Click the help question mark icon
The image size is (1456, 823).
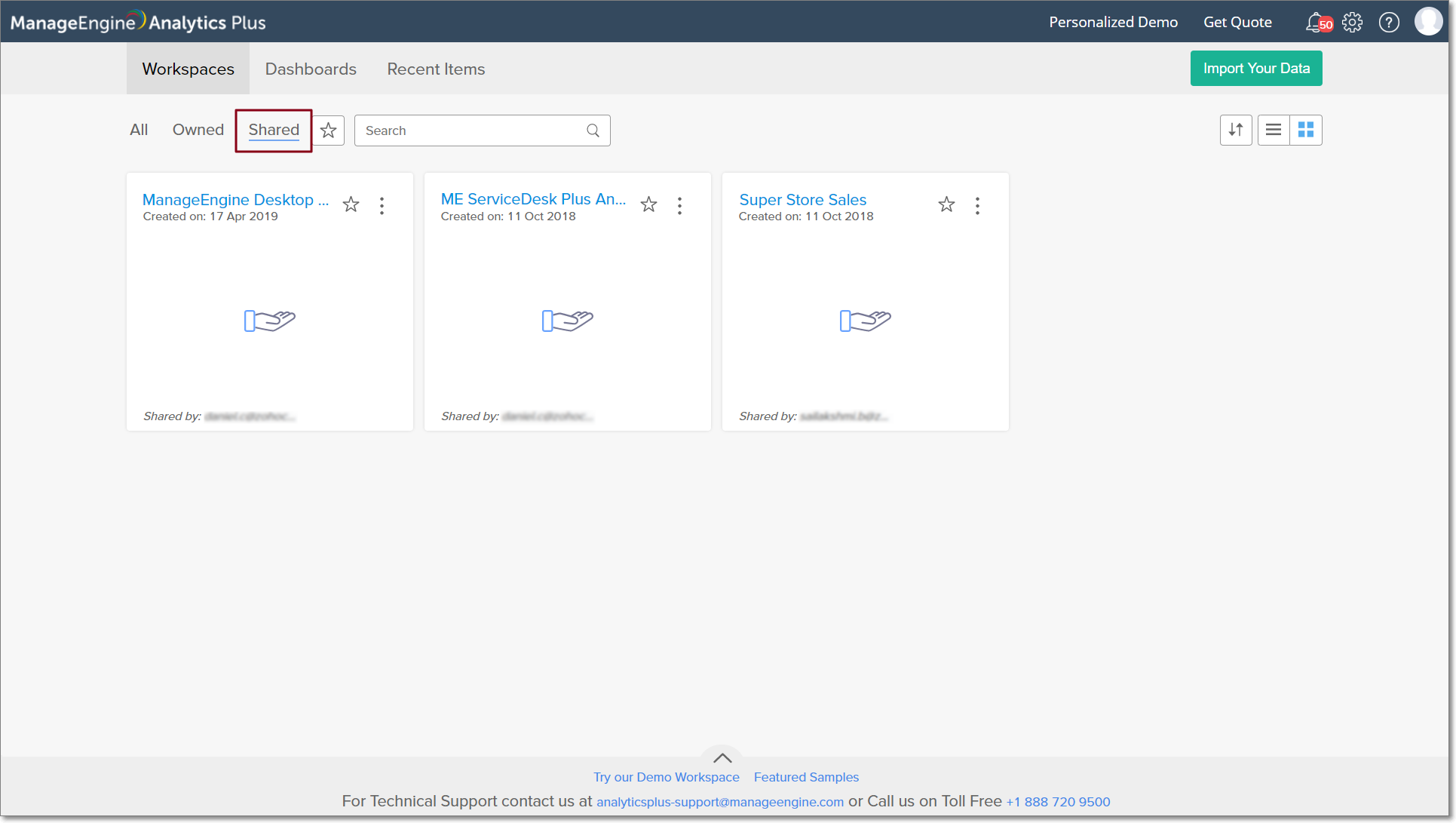[x=1389, y=23]
